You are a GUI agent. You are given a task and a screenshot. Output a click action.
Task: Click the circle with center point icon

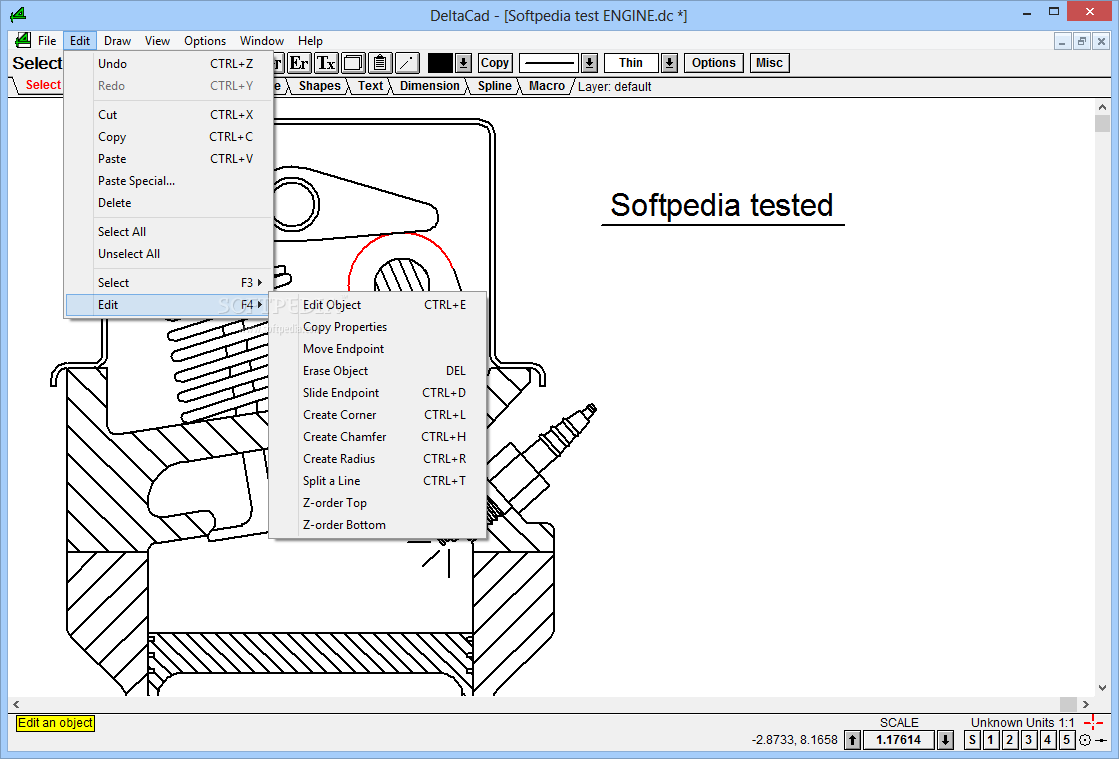(x=1085, y=740)
